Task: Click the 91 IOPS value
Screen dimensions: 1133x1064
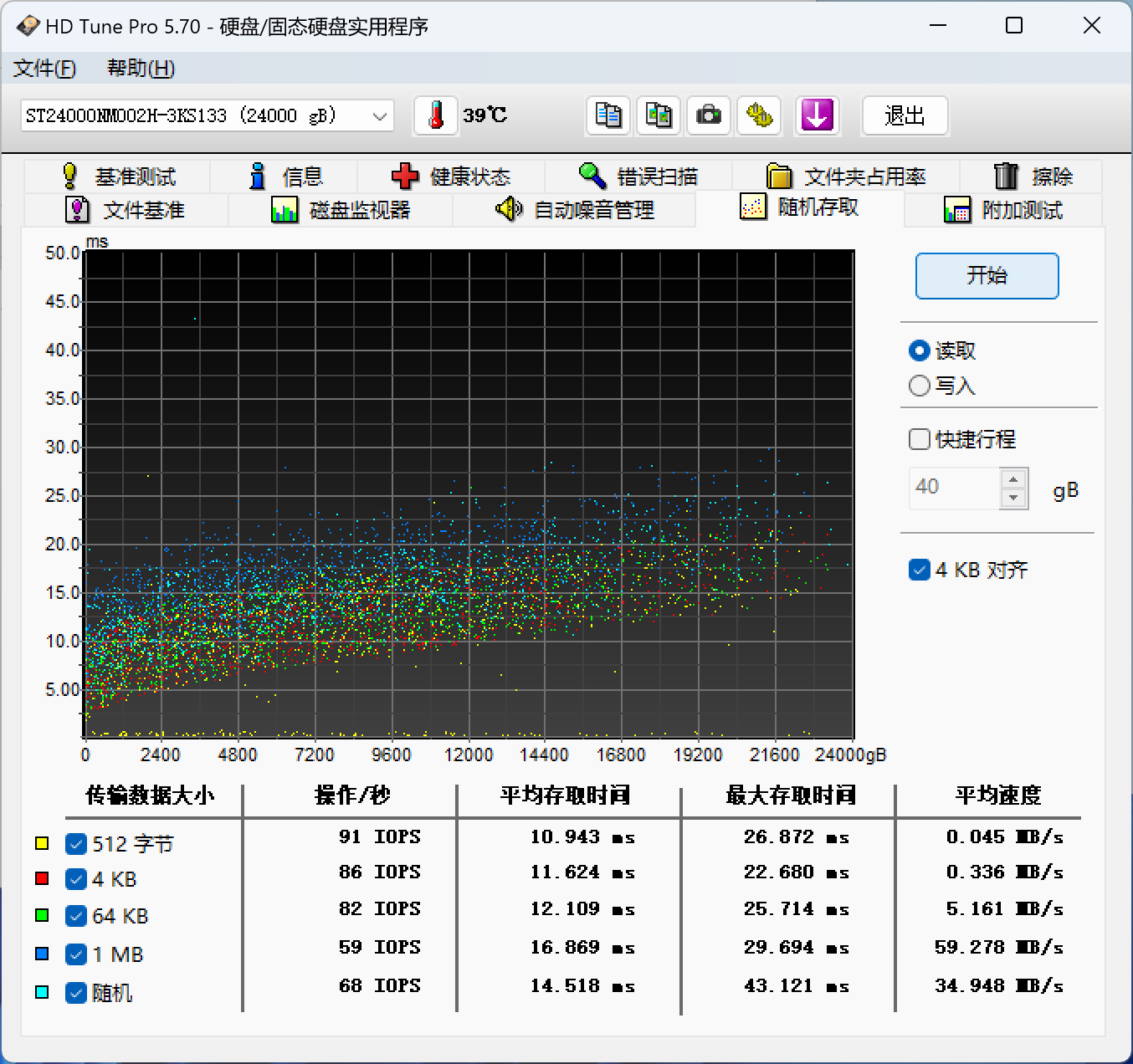Action: click(x=380, y=836)
